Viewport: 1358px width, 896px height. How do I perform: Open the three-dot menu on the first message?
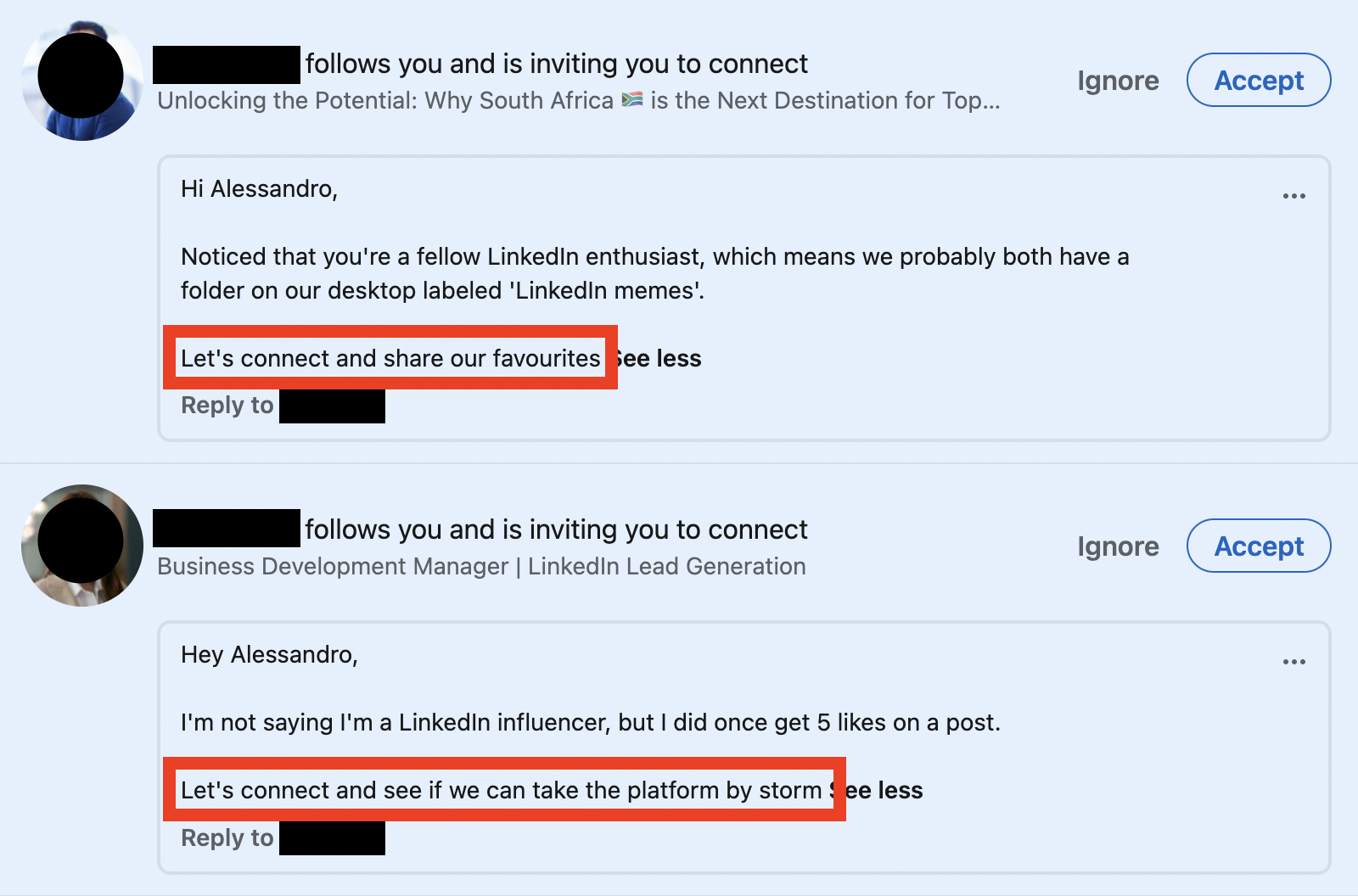coord(1293,196)
